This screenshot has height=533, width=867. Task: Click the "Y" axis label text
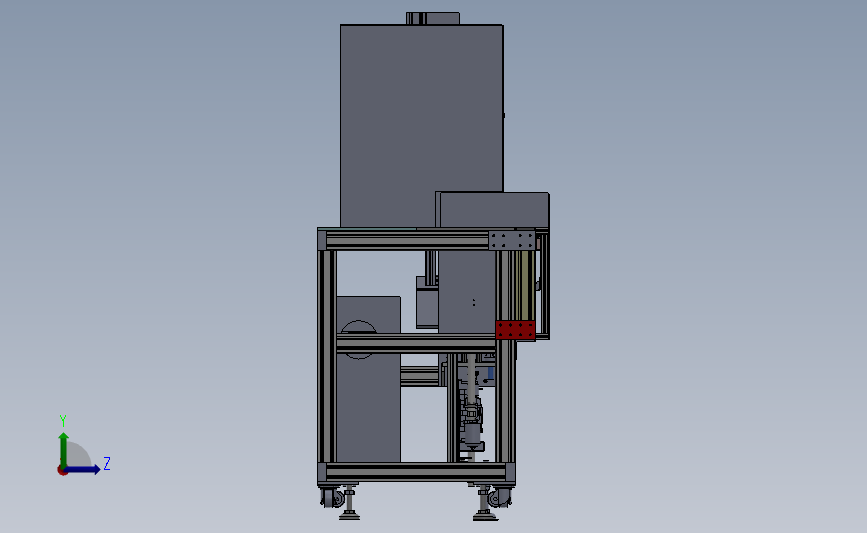(63, 421)
